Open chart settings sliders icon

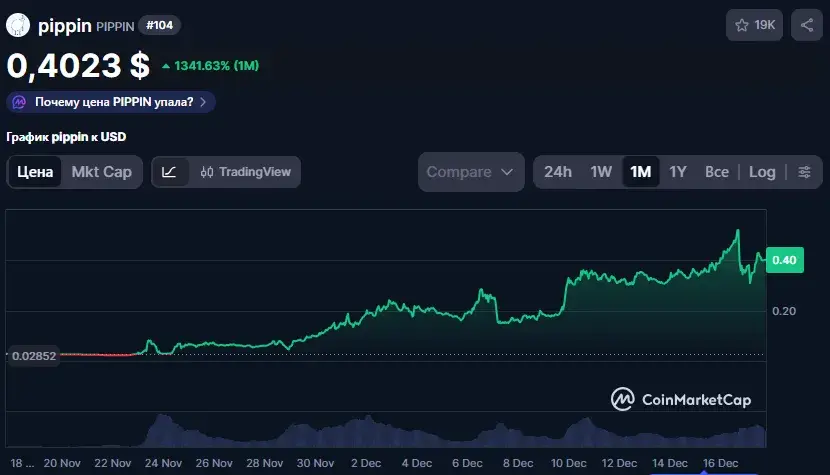point(804,172)
